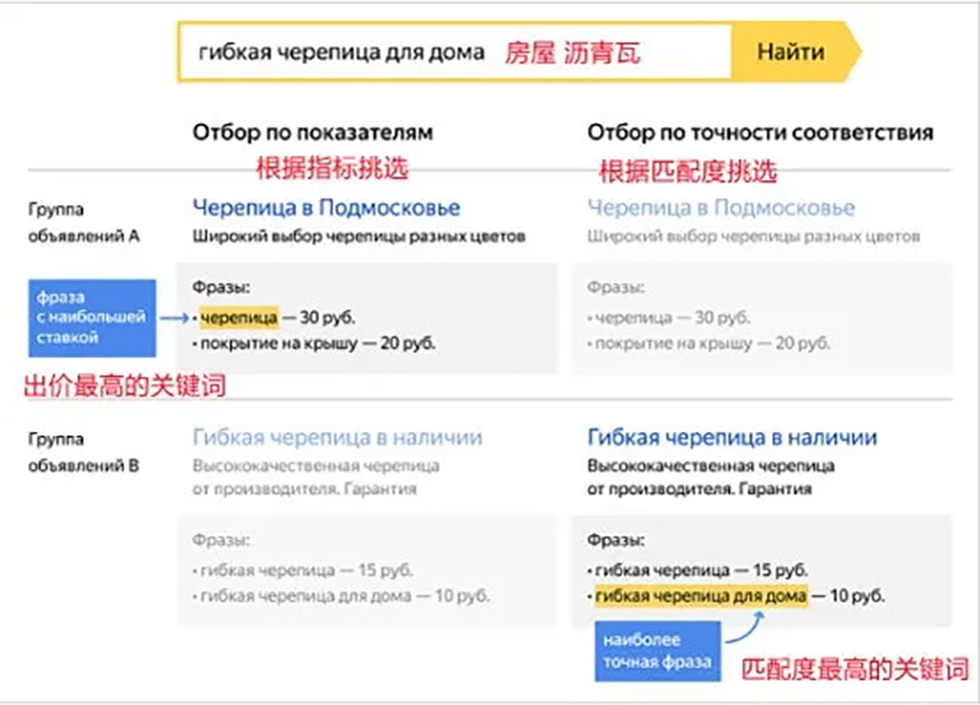Click the red annotation 匹配度最高的关键词
This screenshot has height=705, width=980.
coord(855,669)
